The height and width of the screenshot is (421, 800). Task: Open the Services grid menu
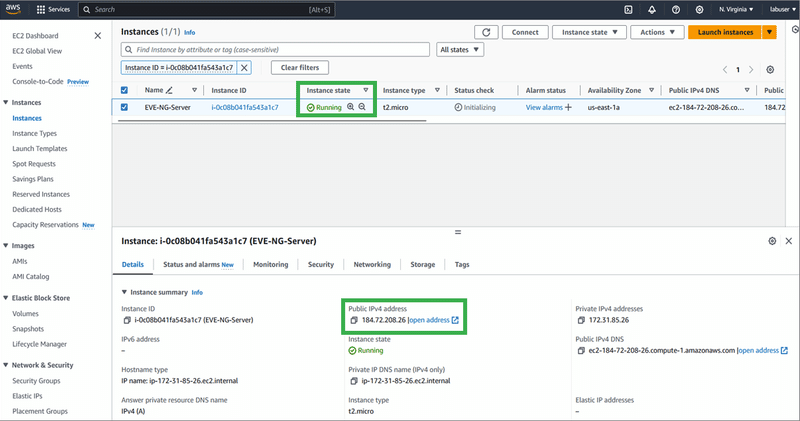(x=53, y=9)
